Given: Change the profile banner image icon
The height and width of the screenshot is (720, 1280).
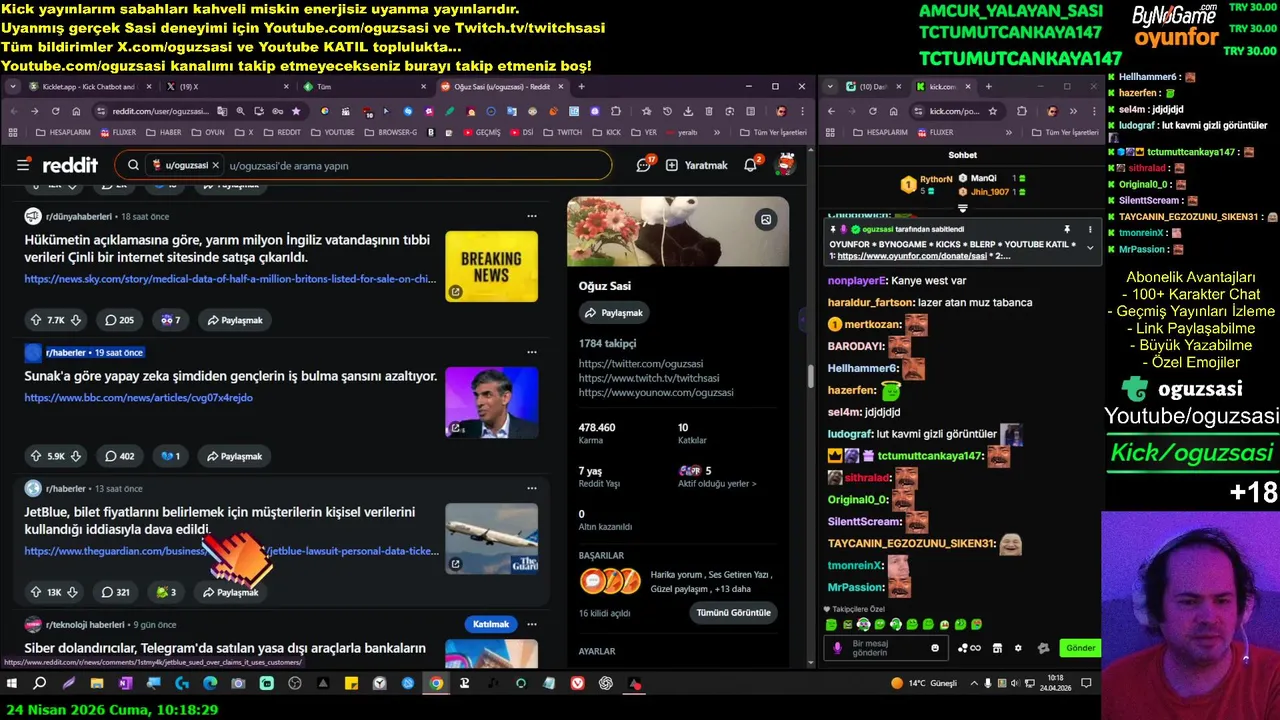Looking at the screenshot, I should tap(766, 220).
